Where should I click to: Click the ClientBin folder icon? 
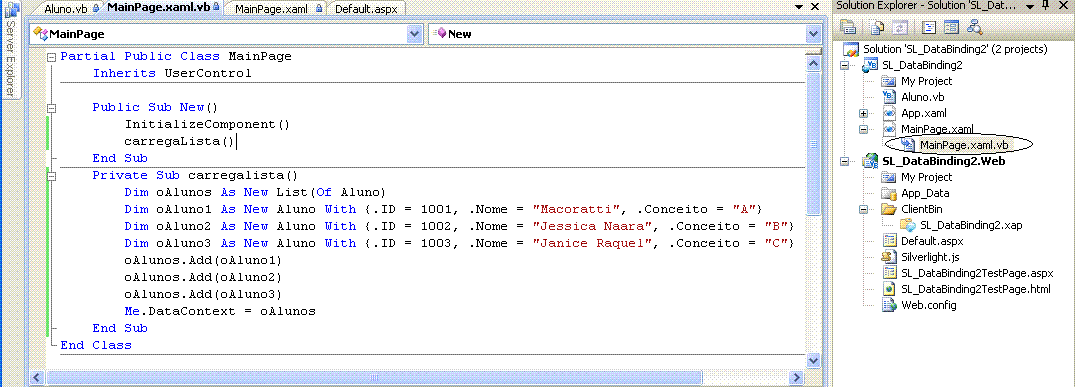coord(889,209)
